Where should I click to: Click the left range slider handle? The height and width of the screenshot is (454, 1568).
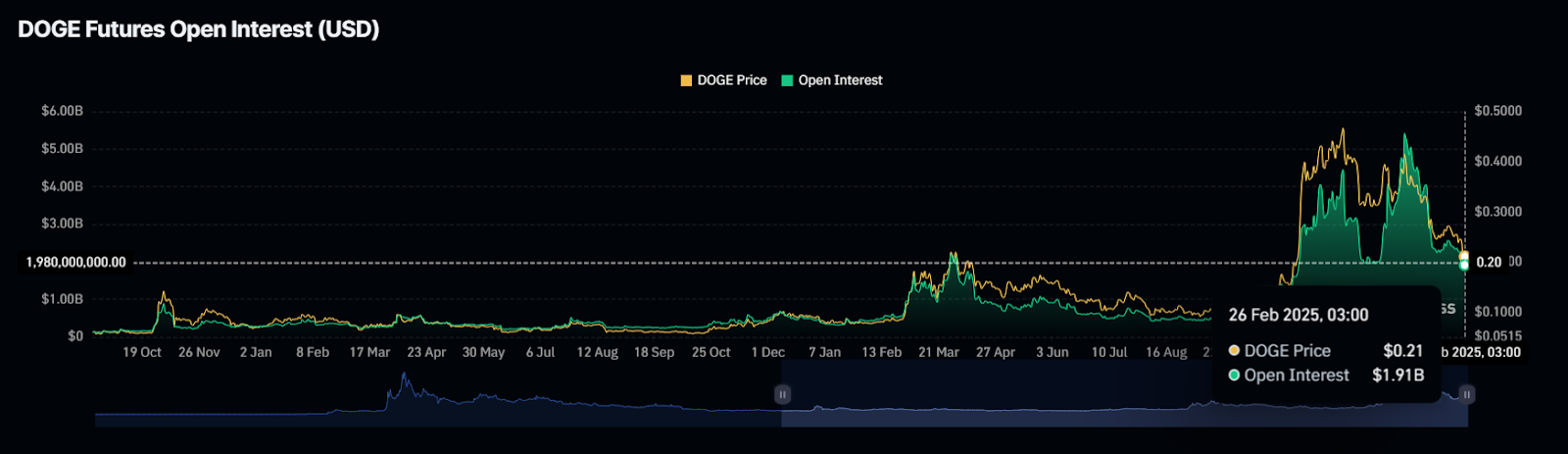pos(782,394)
